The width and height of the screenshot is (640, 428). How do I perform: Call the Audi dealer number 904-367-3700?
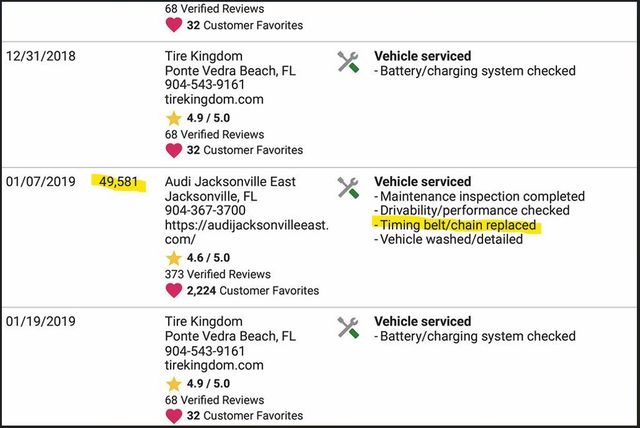[207, 211]
